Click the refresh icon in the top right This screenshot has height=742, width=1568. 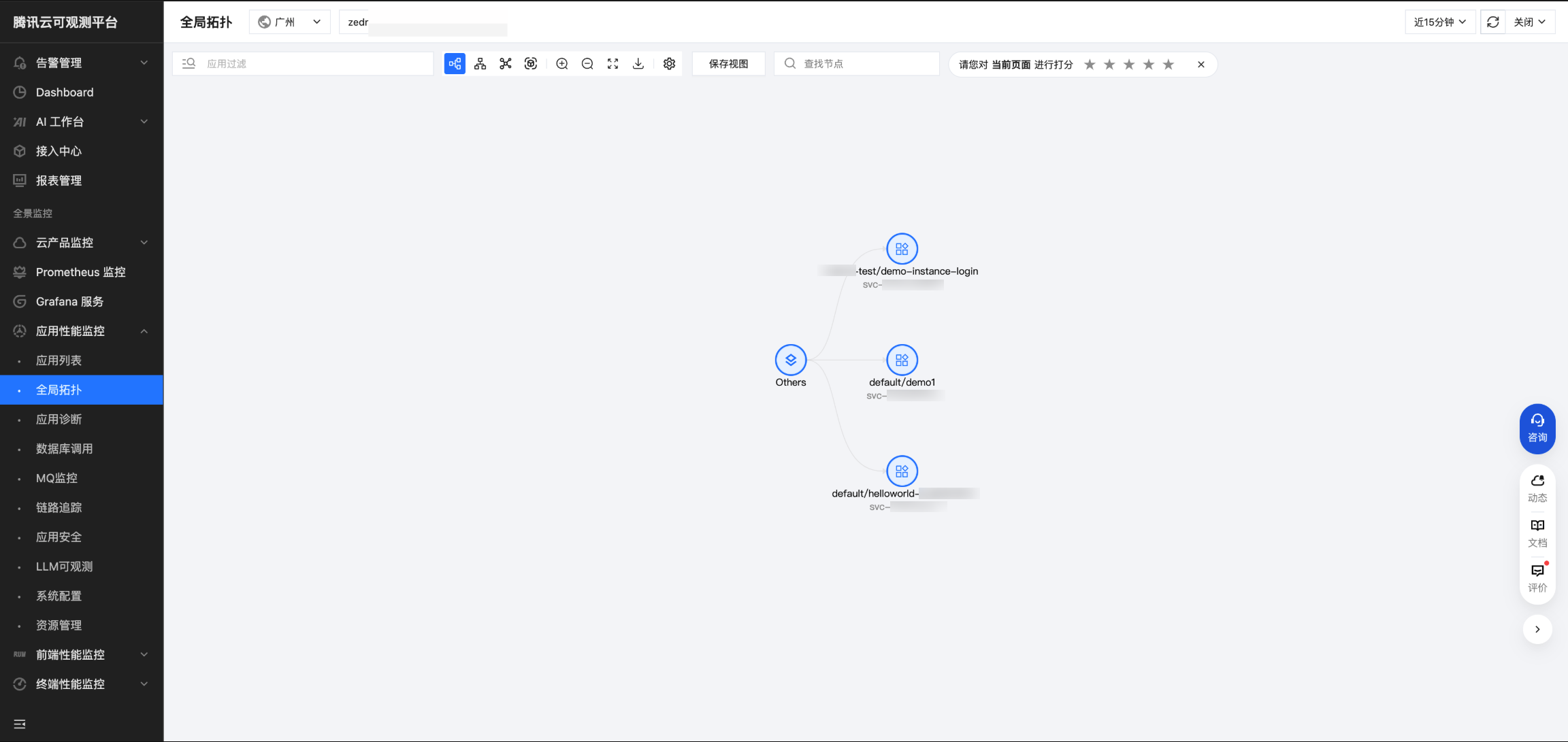pos(1492,22)
